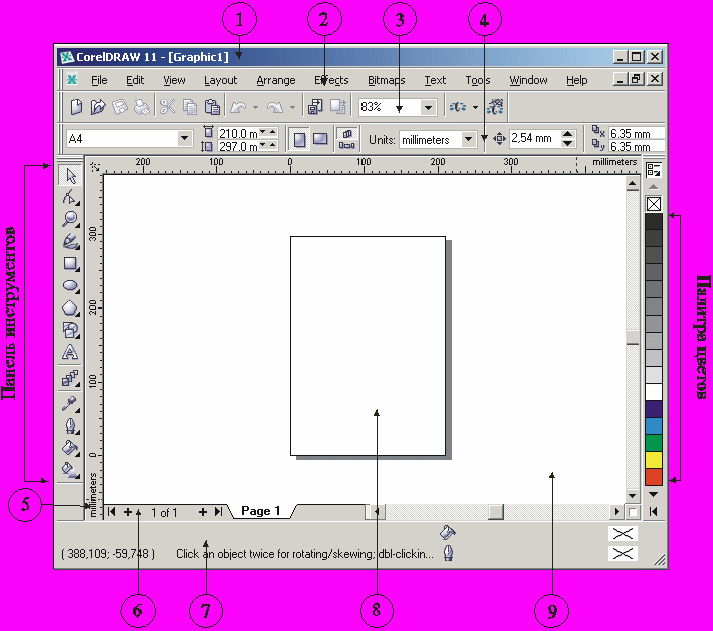The height and width of the screenshot is (631, 713).
Task: Pick the green color swatch
Action: (654, 442)
